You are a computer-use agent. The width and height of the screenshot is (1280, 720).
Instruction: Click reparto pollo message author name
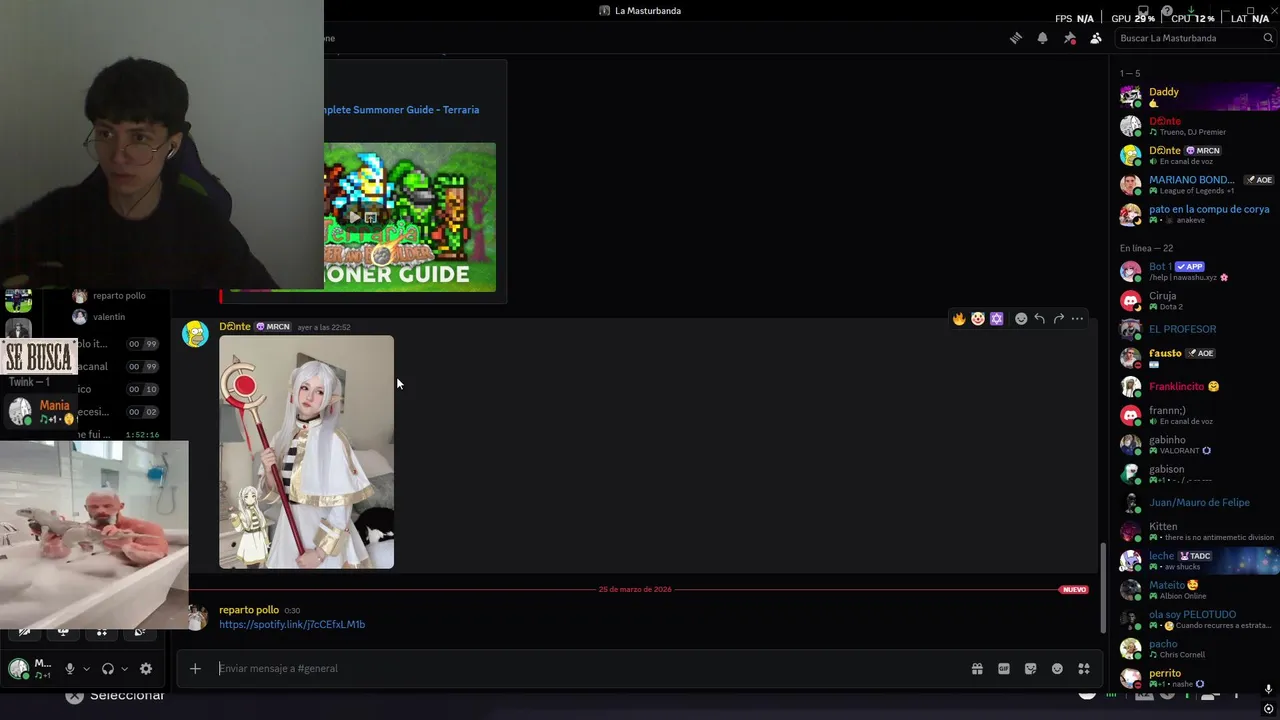pos(249,610)
